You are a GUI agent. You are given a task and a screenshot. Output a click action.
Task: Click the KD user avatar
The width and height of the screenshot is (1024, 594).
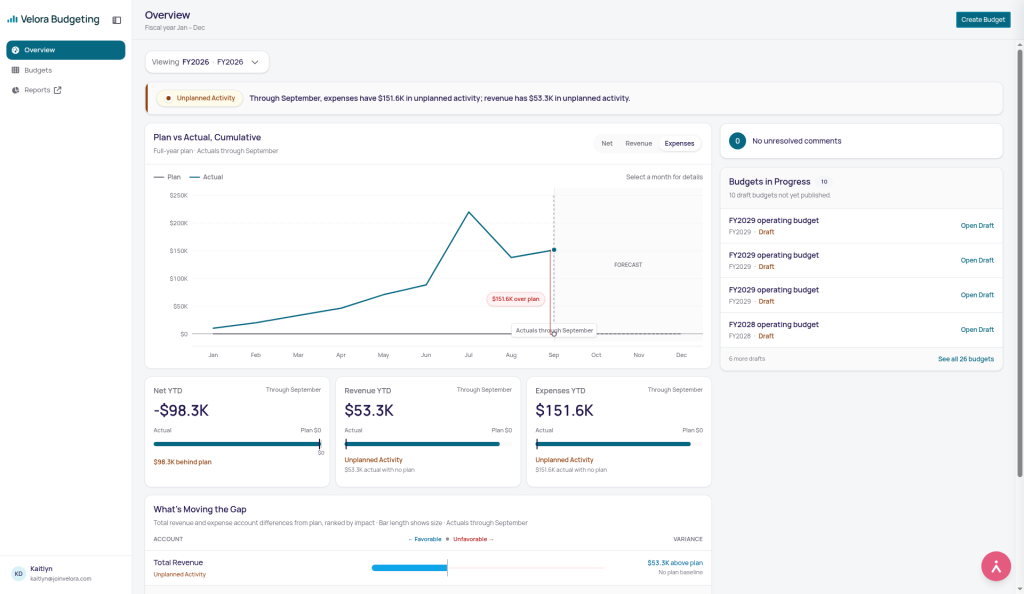coord(18,573)
